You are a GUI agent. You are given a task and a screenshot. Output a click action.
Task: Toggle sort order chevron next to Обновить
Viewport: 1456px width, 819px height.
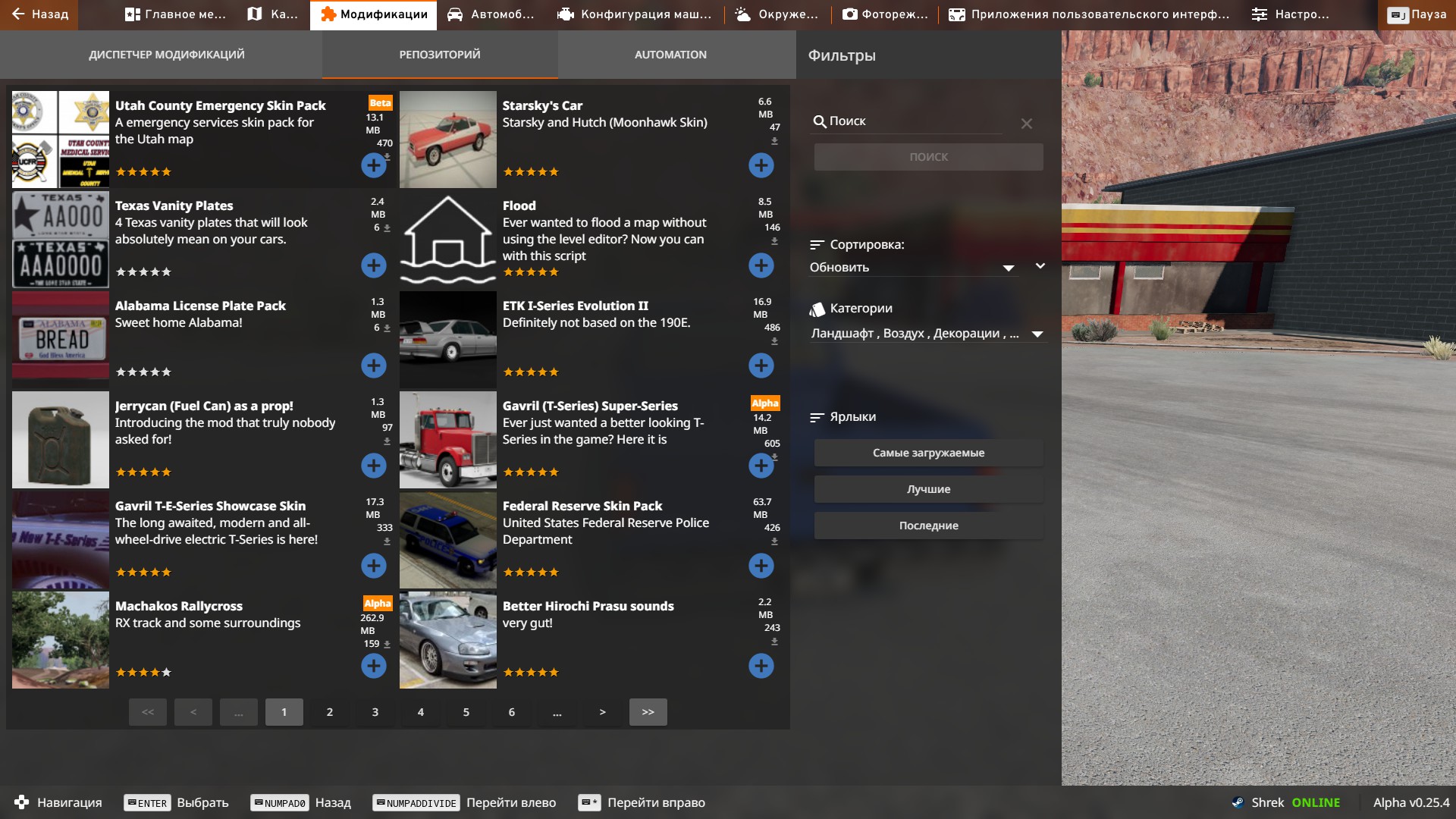tap(1040, 266)
